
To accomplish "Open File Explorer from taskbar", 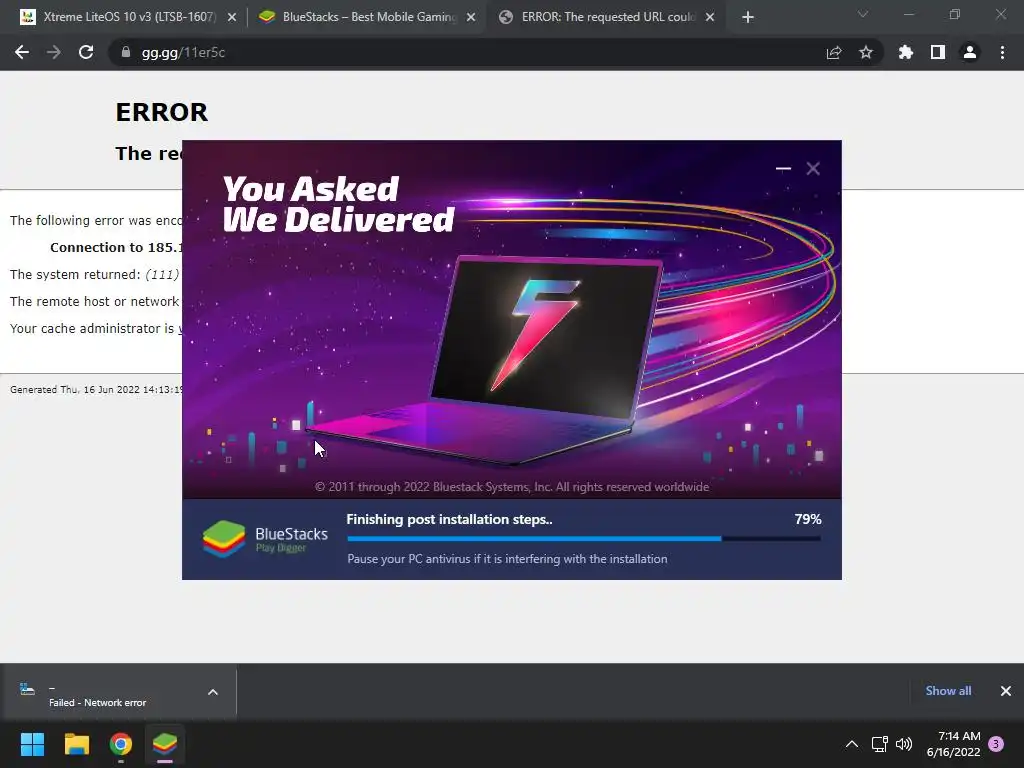I will click(76, 744).
